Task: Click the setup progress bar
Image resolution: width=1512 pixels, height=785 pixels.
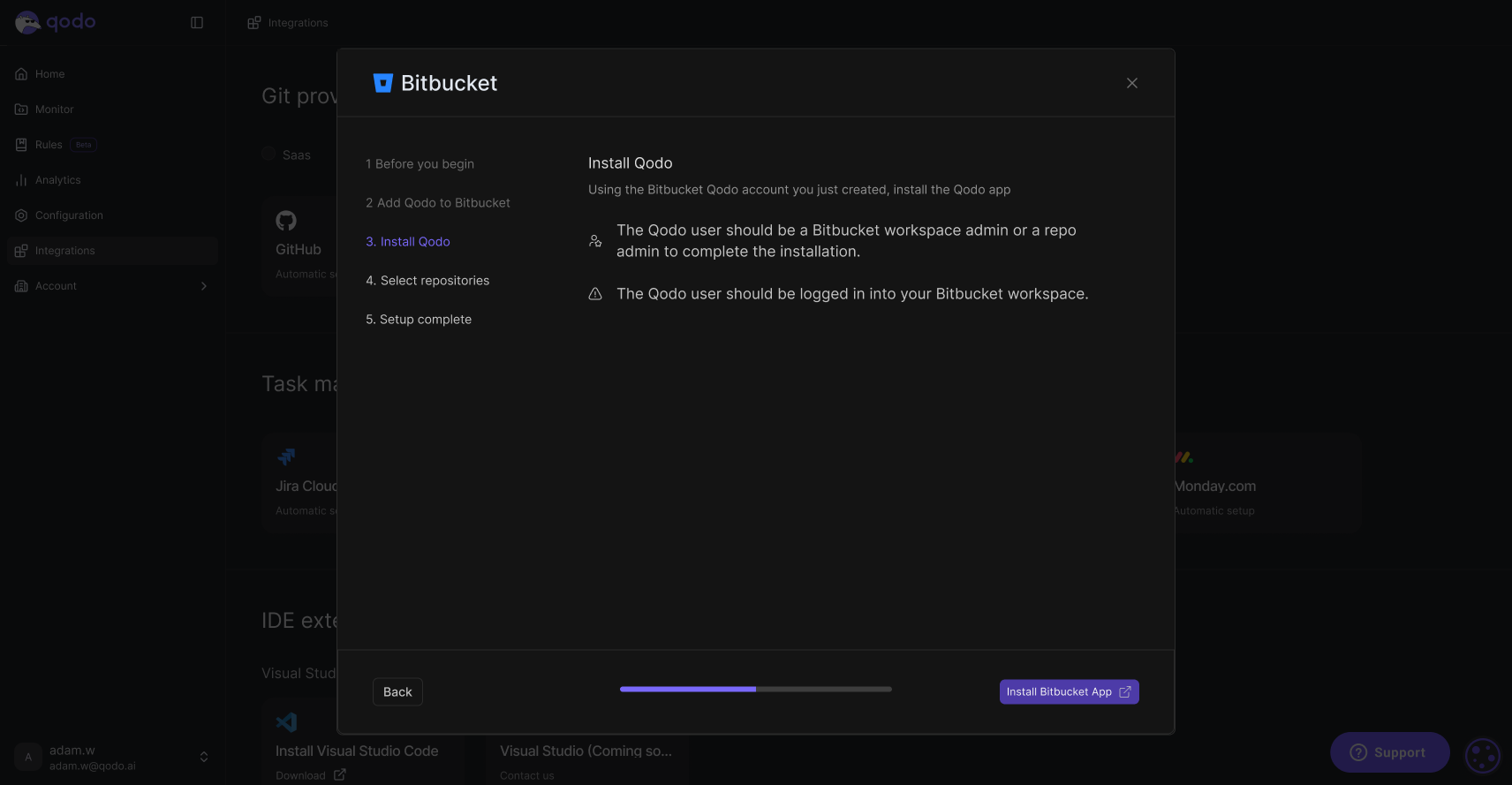Action: click(756, 690)
